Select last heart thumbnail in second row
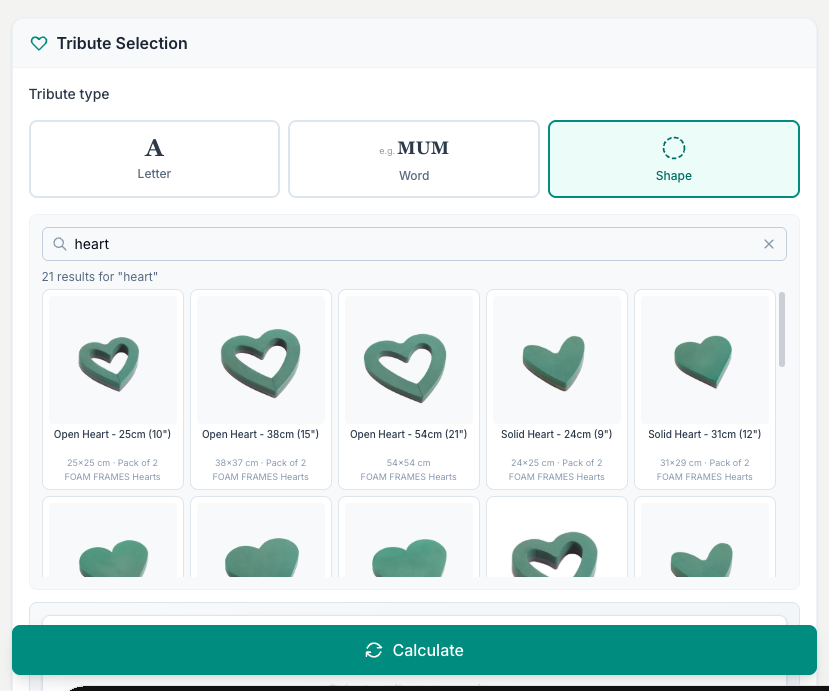829x691 pixels. click(705, 537)
